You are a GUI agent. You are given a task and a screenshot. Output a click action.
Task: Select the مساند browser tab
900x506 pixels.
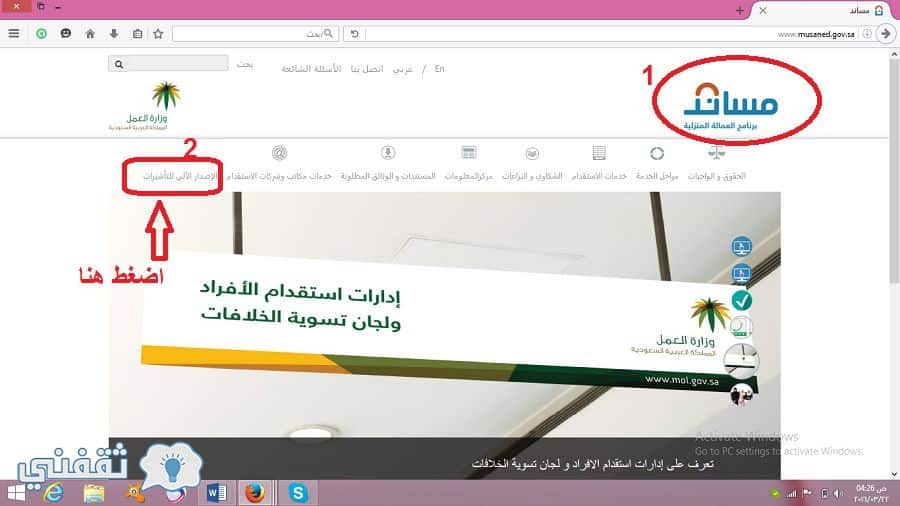pos(824,10)
